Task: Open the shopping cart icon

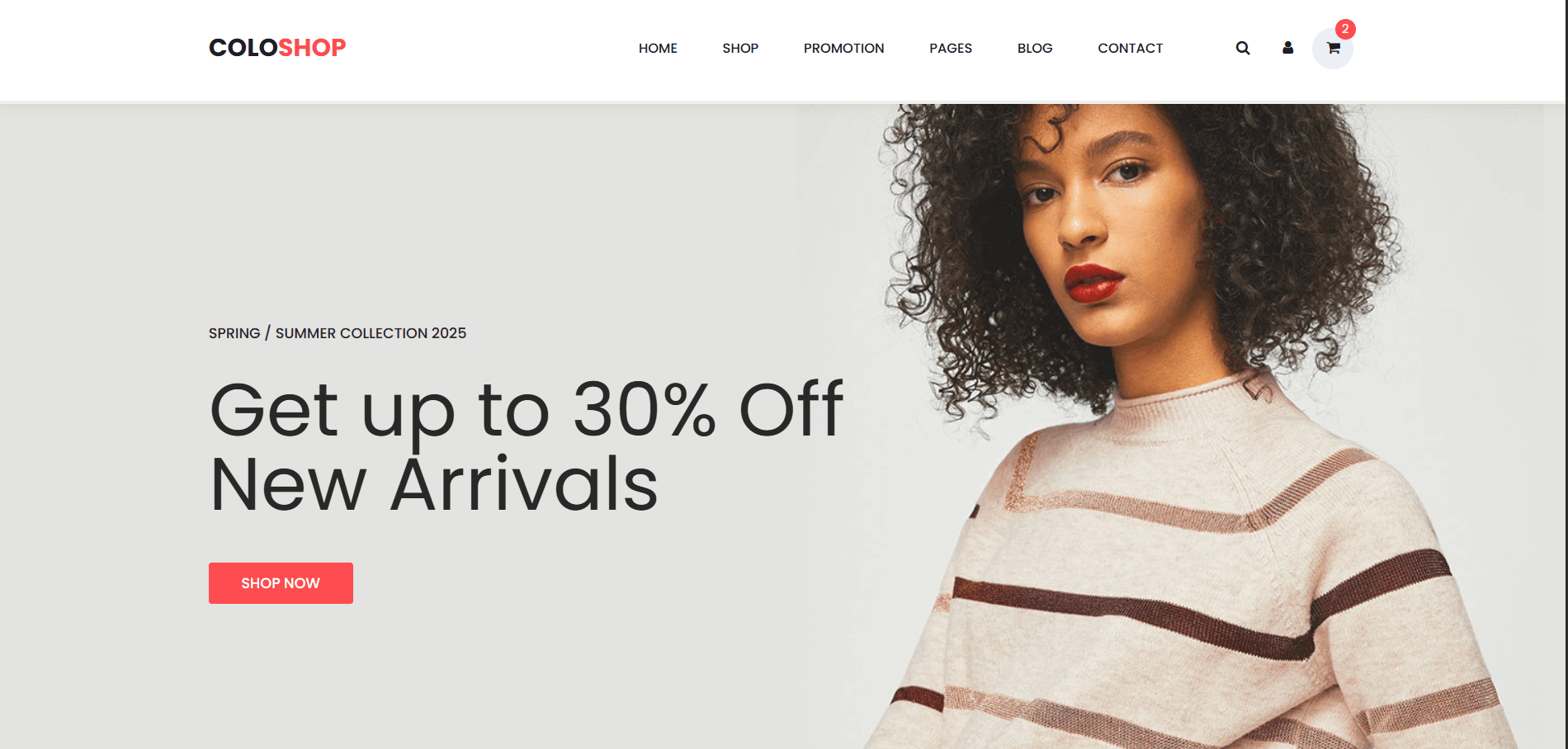Action: point(1333,49)
